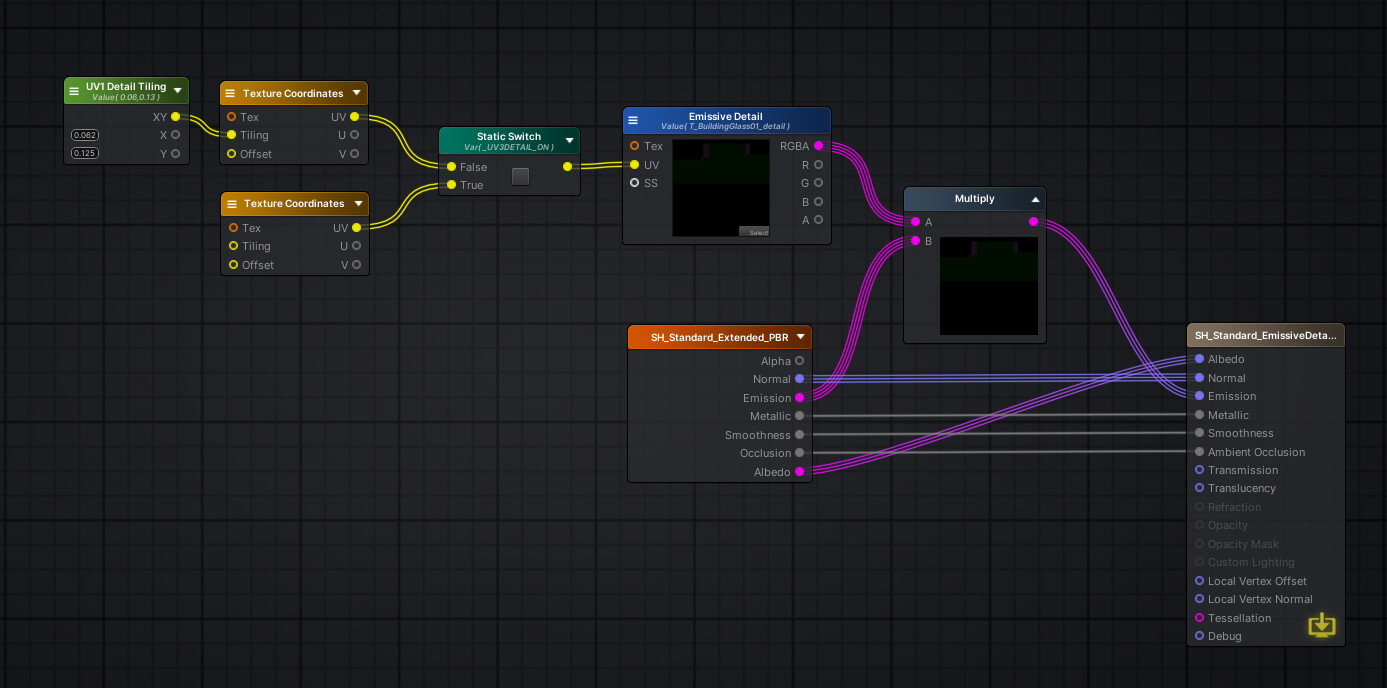Click yellow update shader icon on master node

pos(1322,625)
